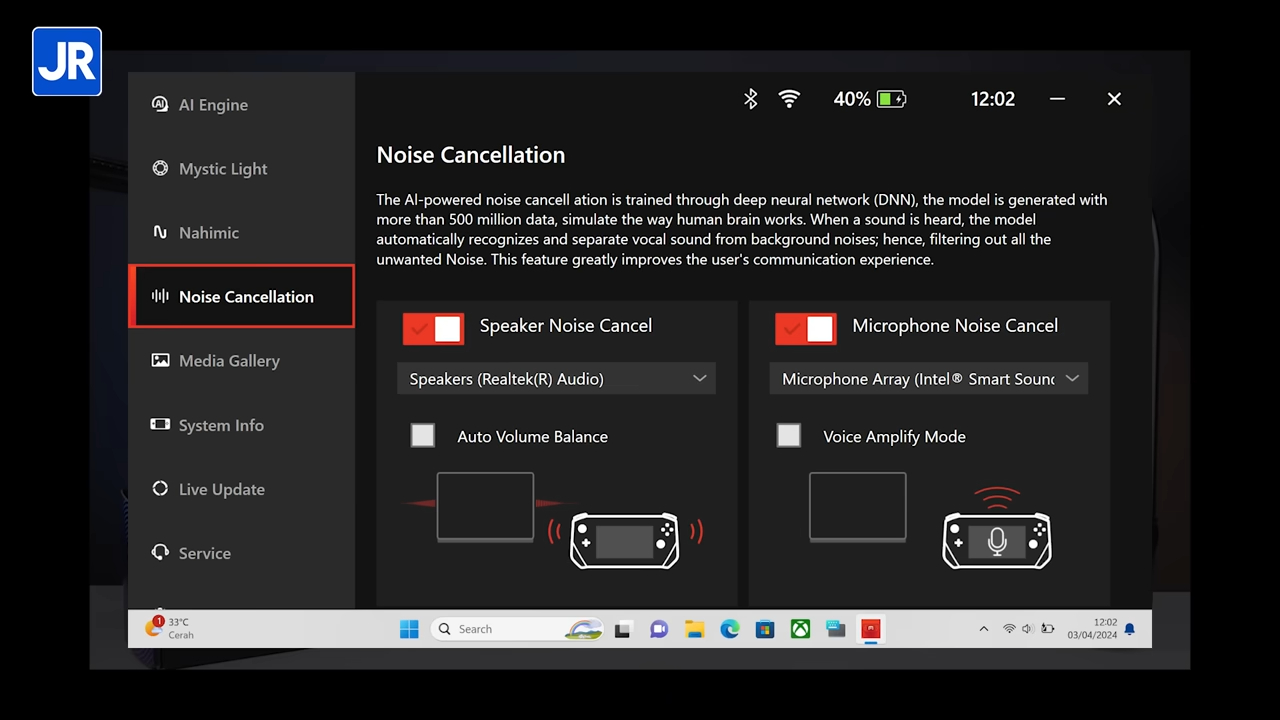Click the Bluetooth status icon
Image resolution: width=1280 pixels, height=720 pixels.
tap(750, 99)
